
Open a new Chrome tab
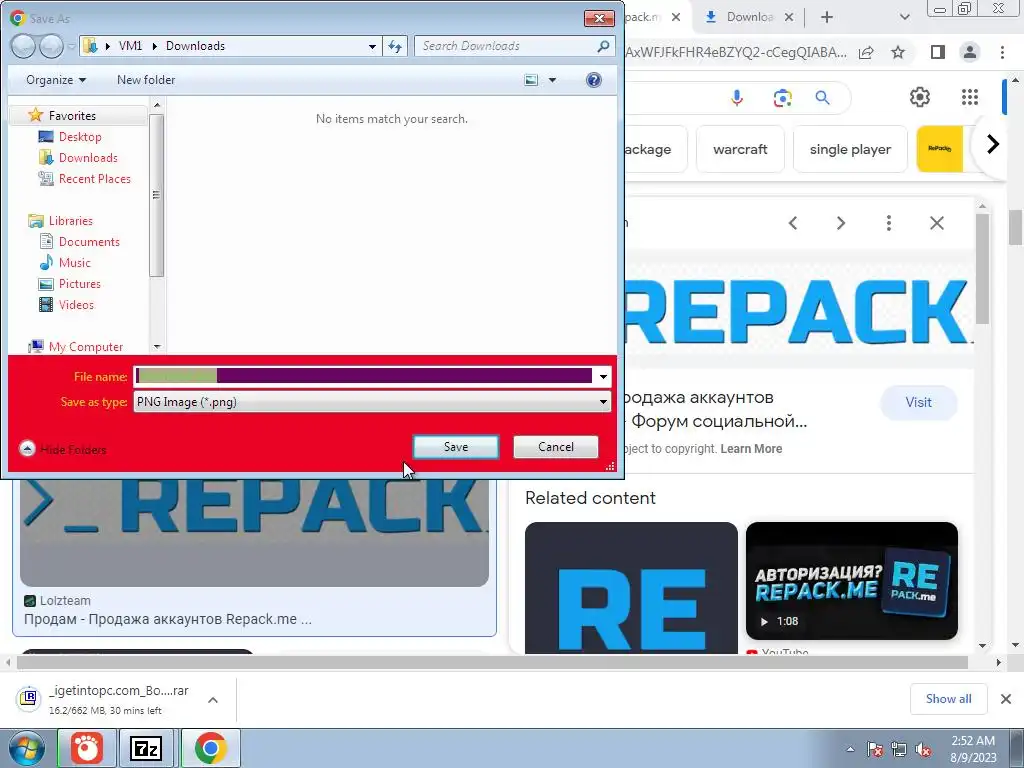point(827,17)
